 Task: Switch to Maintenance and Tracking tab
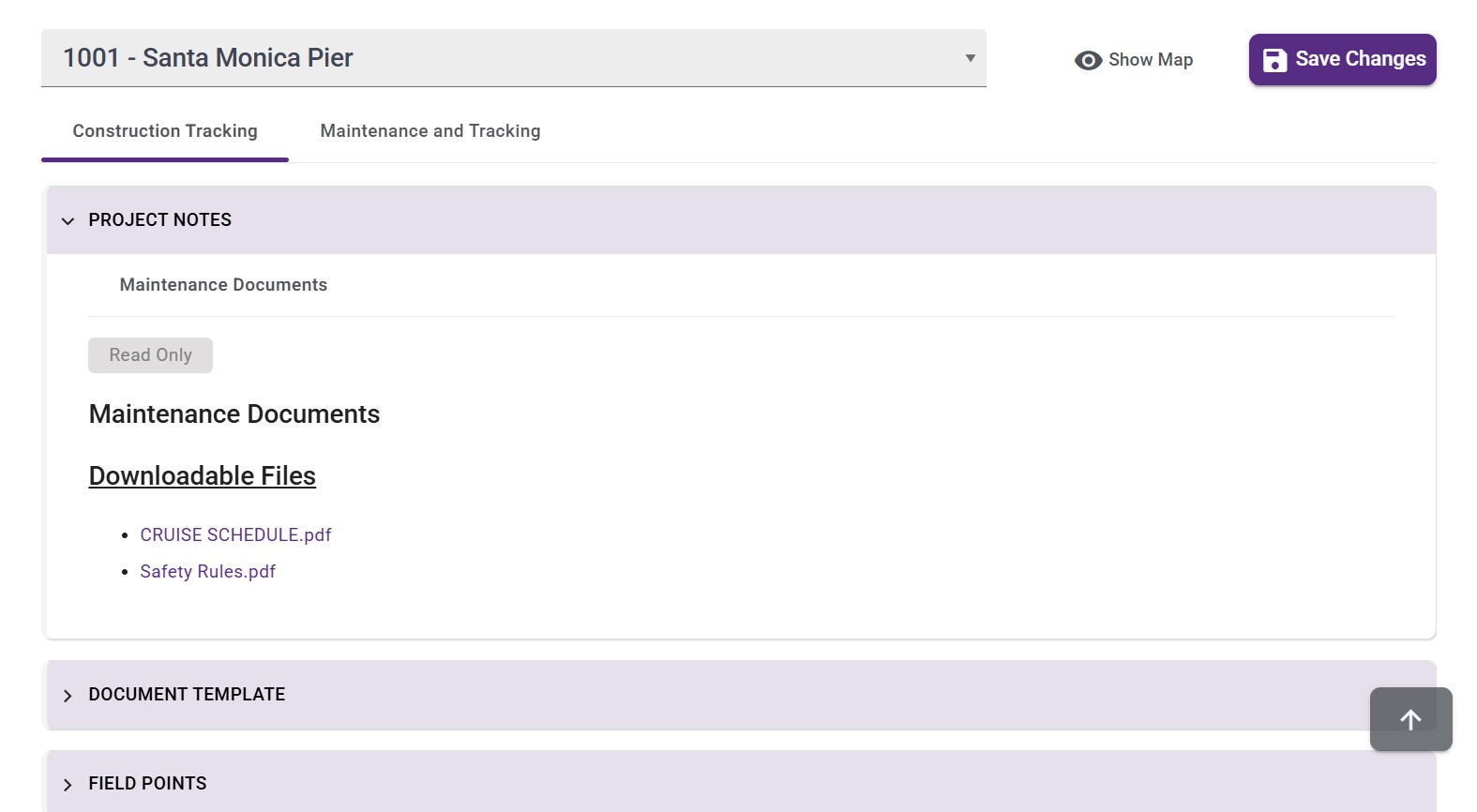pos(430,131)
